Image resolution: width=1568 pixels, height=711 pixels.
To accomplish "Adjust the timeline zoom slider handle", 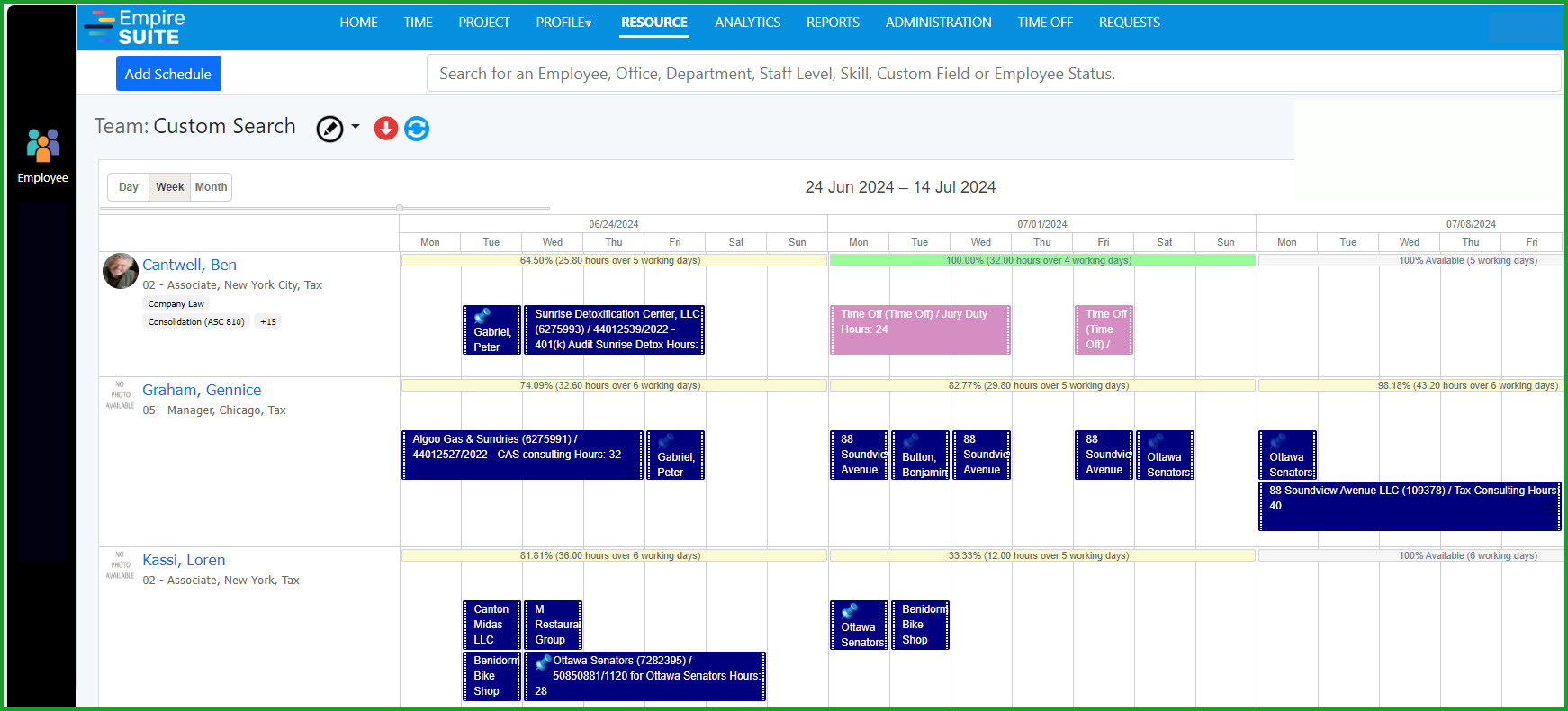I will 400,208.
